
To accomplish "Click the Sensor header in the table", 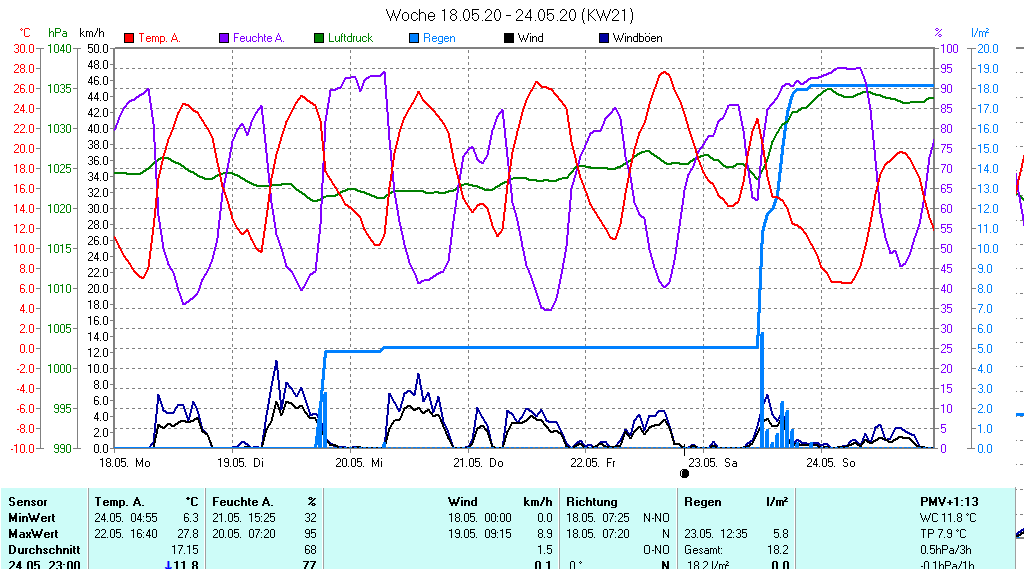I will pyautogui.click(x=27, y=502).
